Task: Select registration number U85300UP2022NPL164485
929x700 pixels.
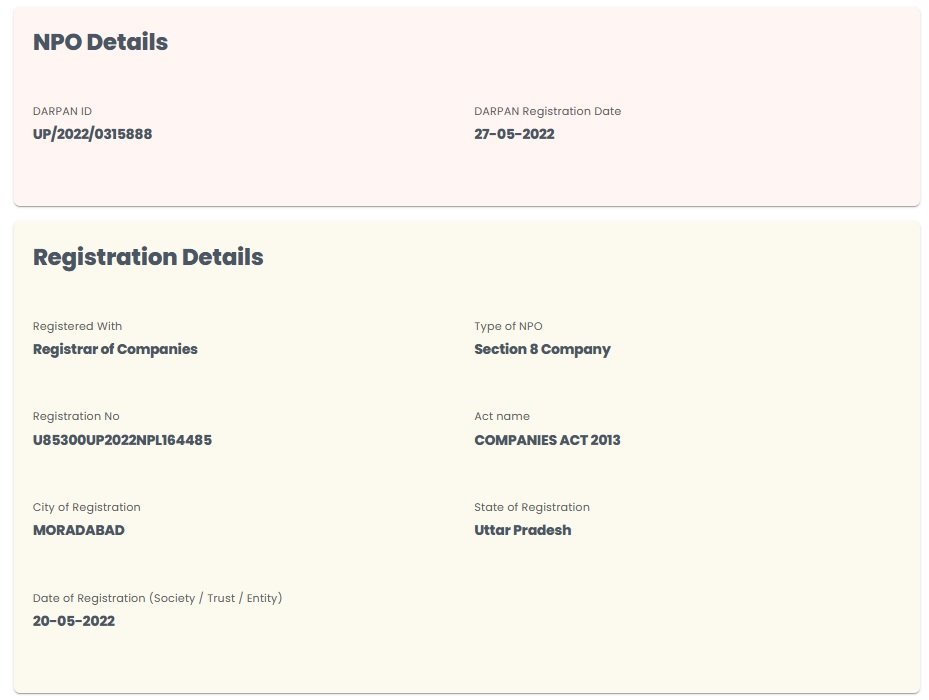Action: pos(122,440)
